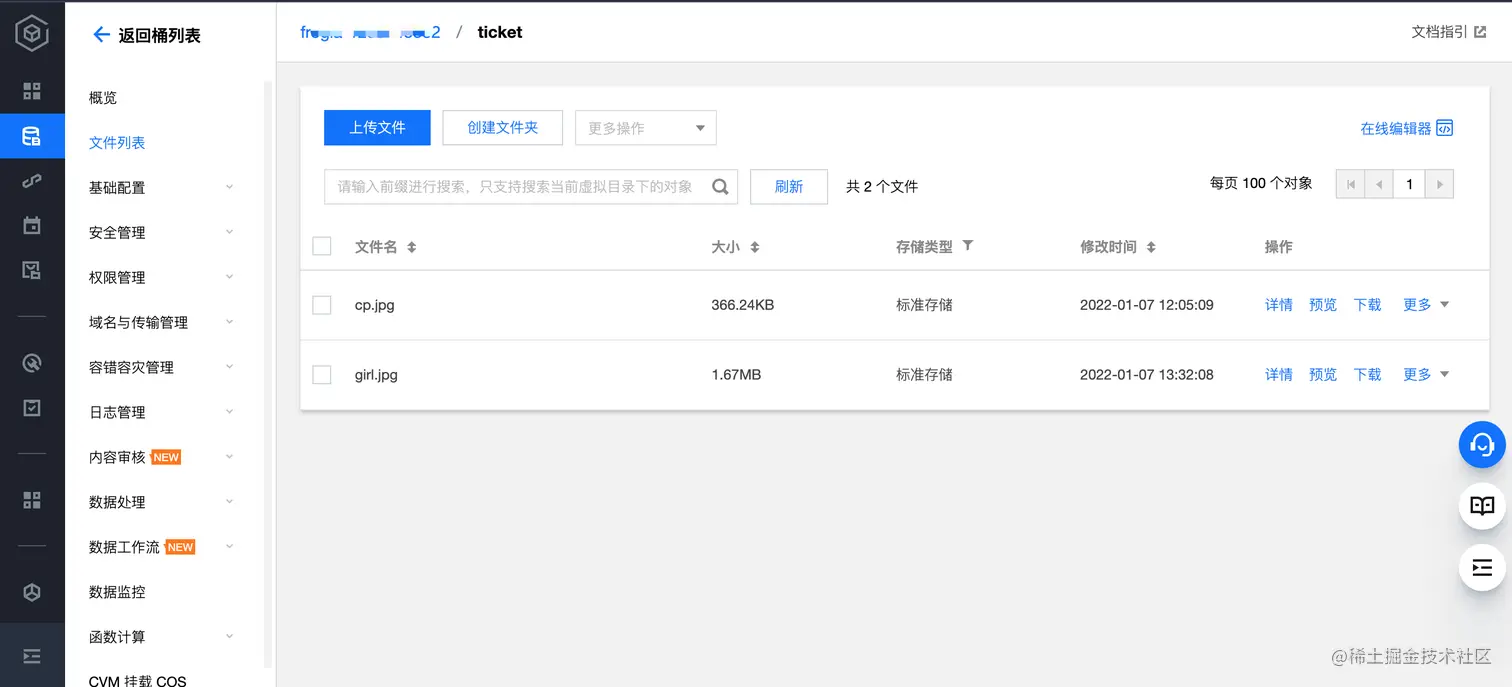Open the checklist icon in the dark rail

pyautogui.click(x=32, y=407)
